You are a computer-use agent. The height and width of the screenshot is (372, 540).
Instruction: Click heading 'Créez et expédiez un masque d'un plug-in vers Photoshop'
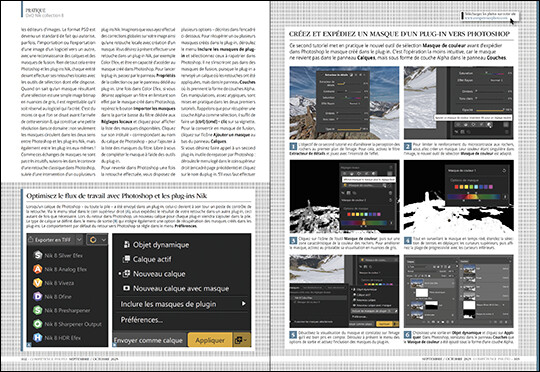(x=399, y=34)
